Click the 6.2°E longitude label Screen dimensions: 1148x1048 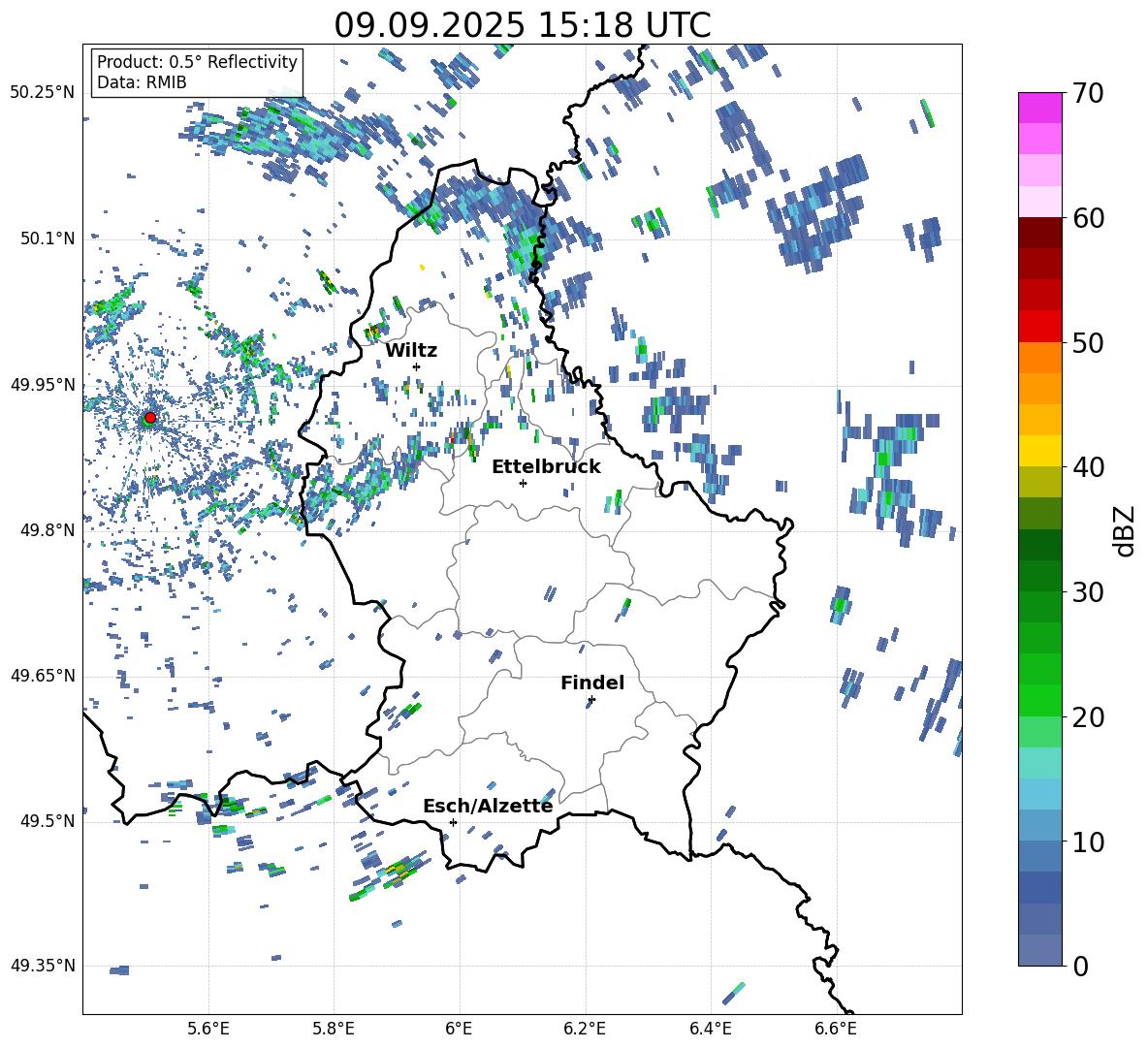click(585, 1029)
